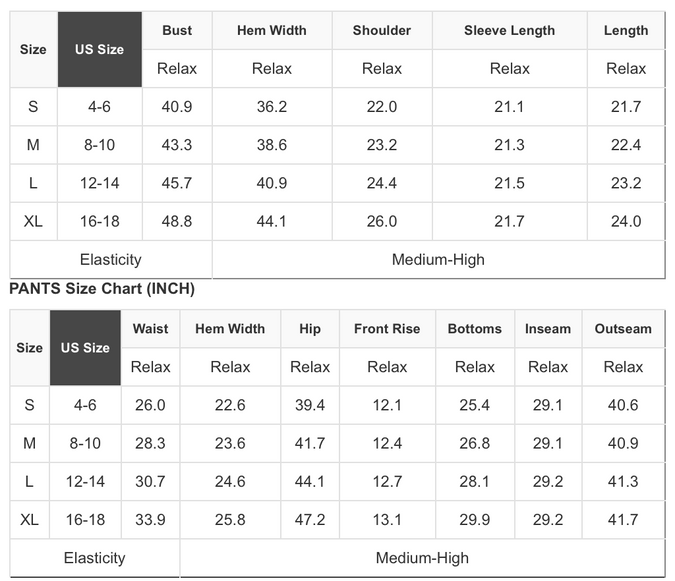Image resolution: width=675 pixels, height=581 pixels.
Task: Select Medium-High elasticity in the pants table
Action: coord(422,558)
